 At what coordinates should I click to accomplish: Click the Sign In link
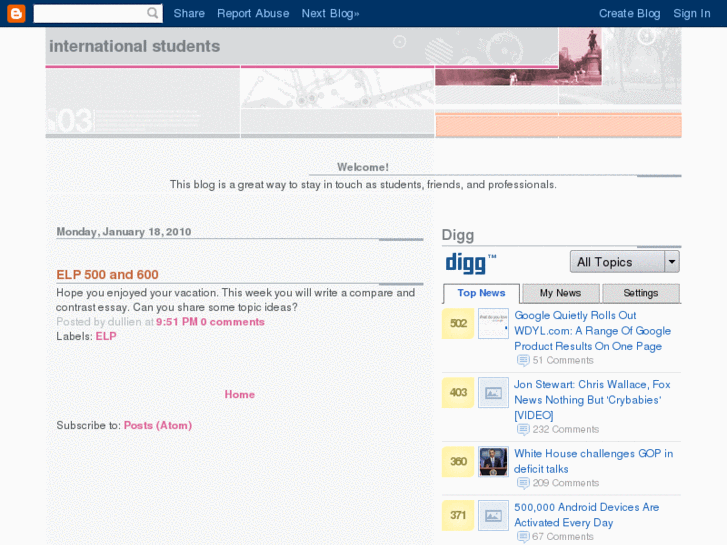(692, 13)
